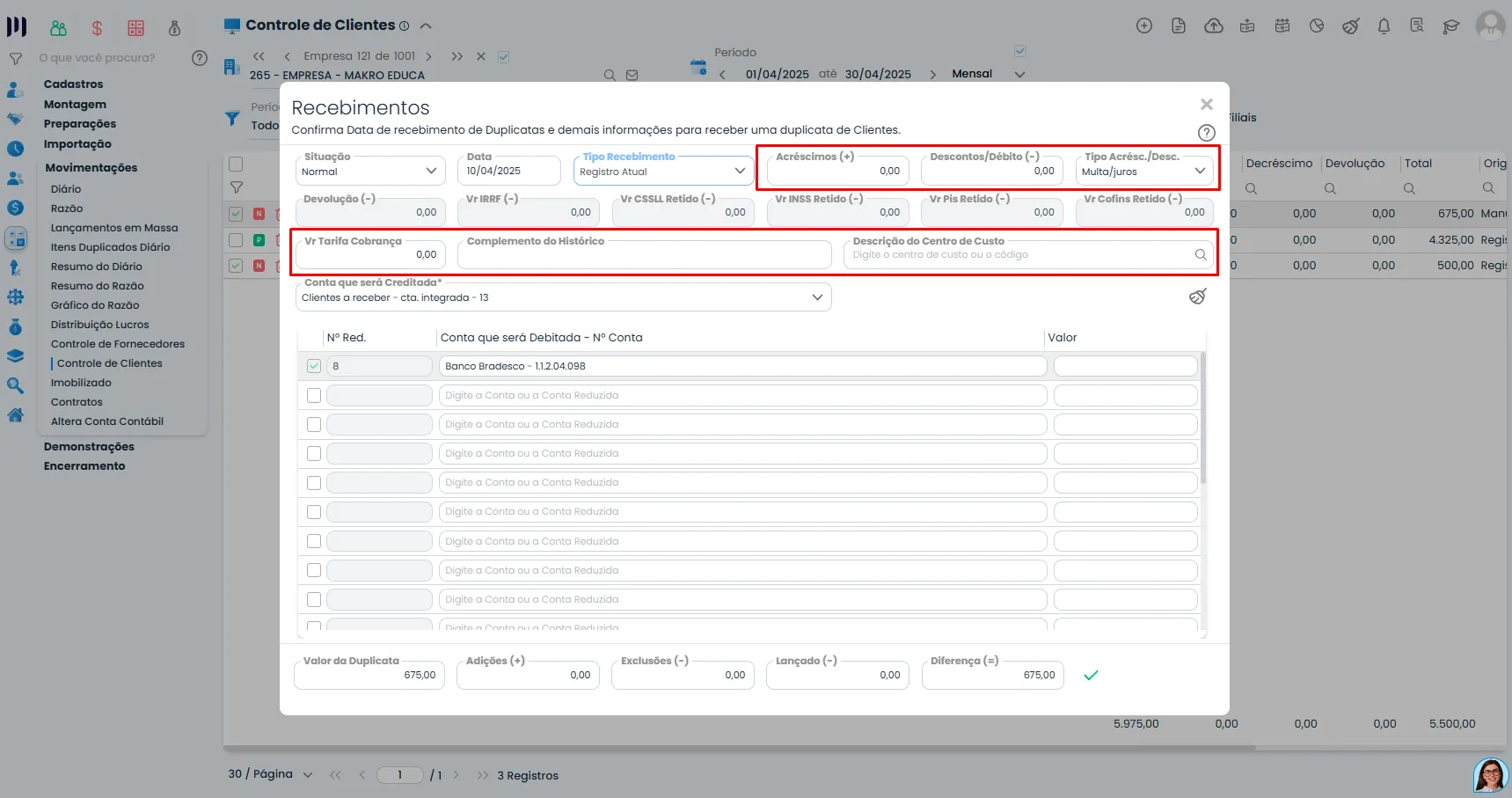1512x798 pixels.
Task: Open Cadastros menu in sidebar
Action: tap(73, 84)
